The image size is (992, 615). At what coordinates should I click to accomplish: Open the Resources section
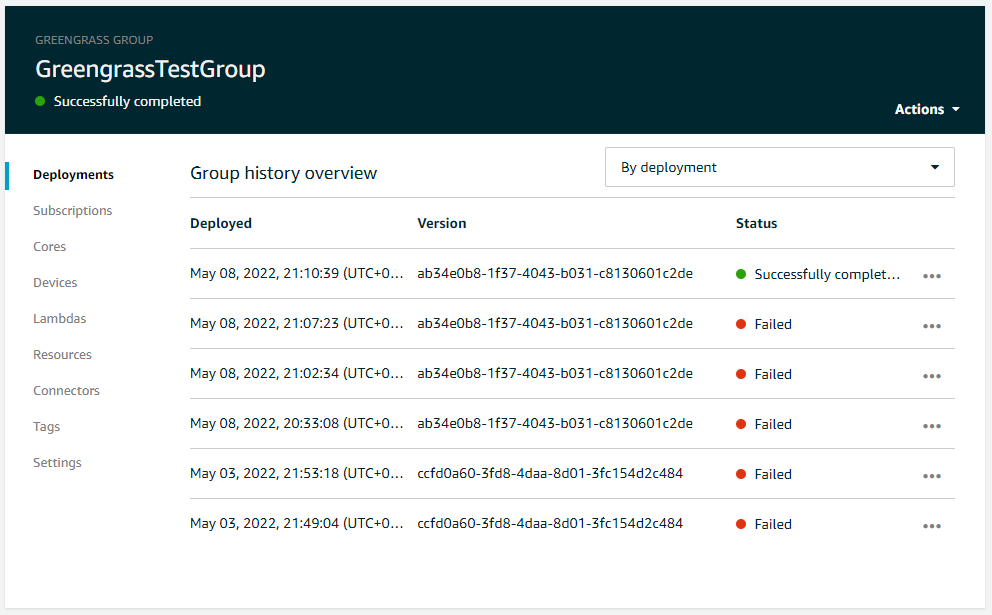point(62,355)
